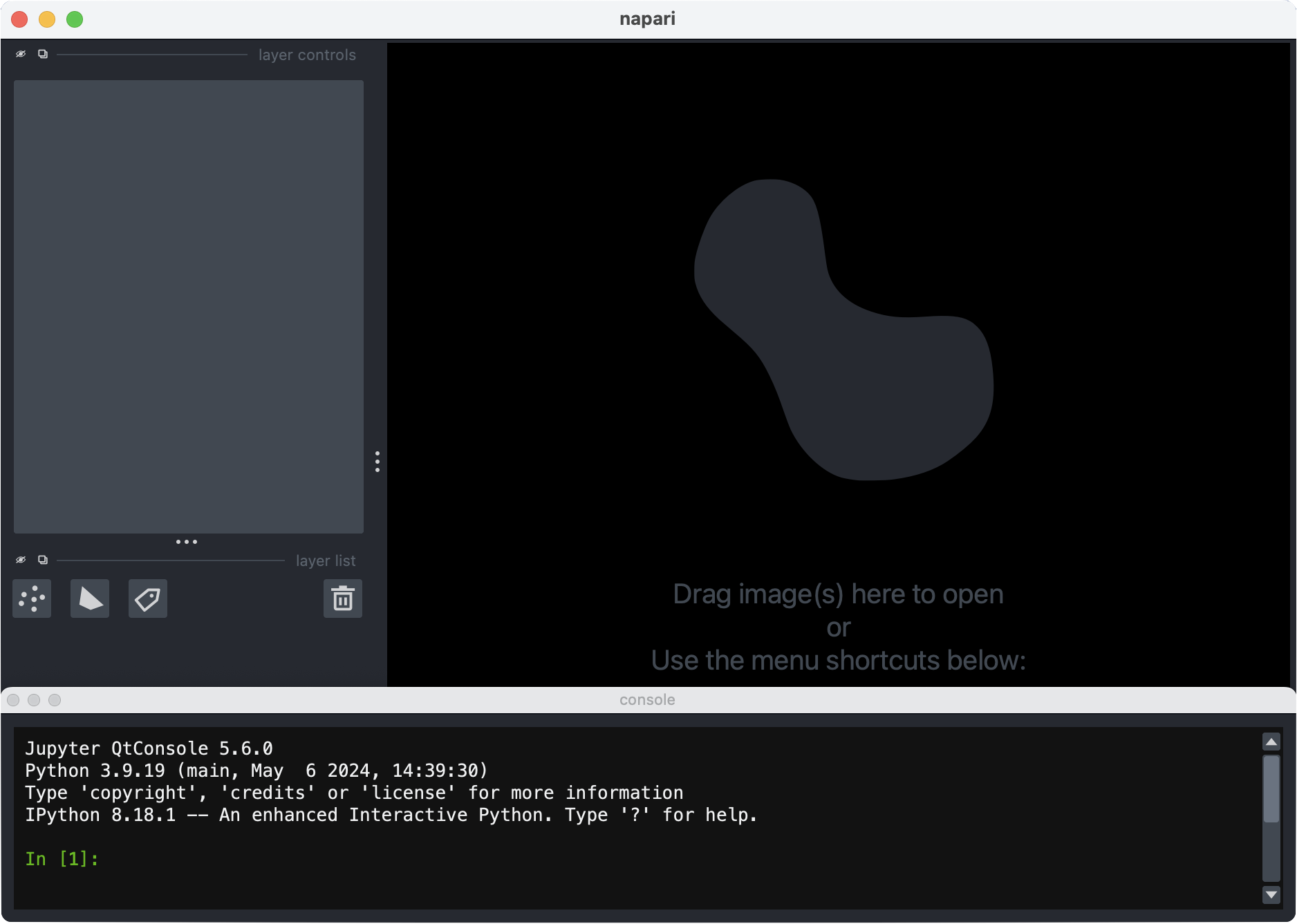Float the layer list panel
Viewport: 1297px width, 924px height.
(x=43, y=560)
